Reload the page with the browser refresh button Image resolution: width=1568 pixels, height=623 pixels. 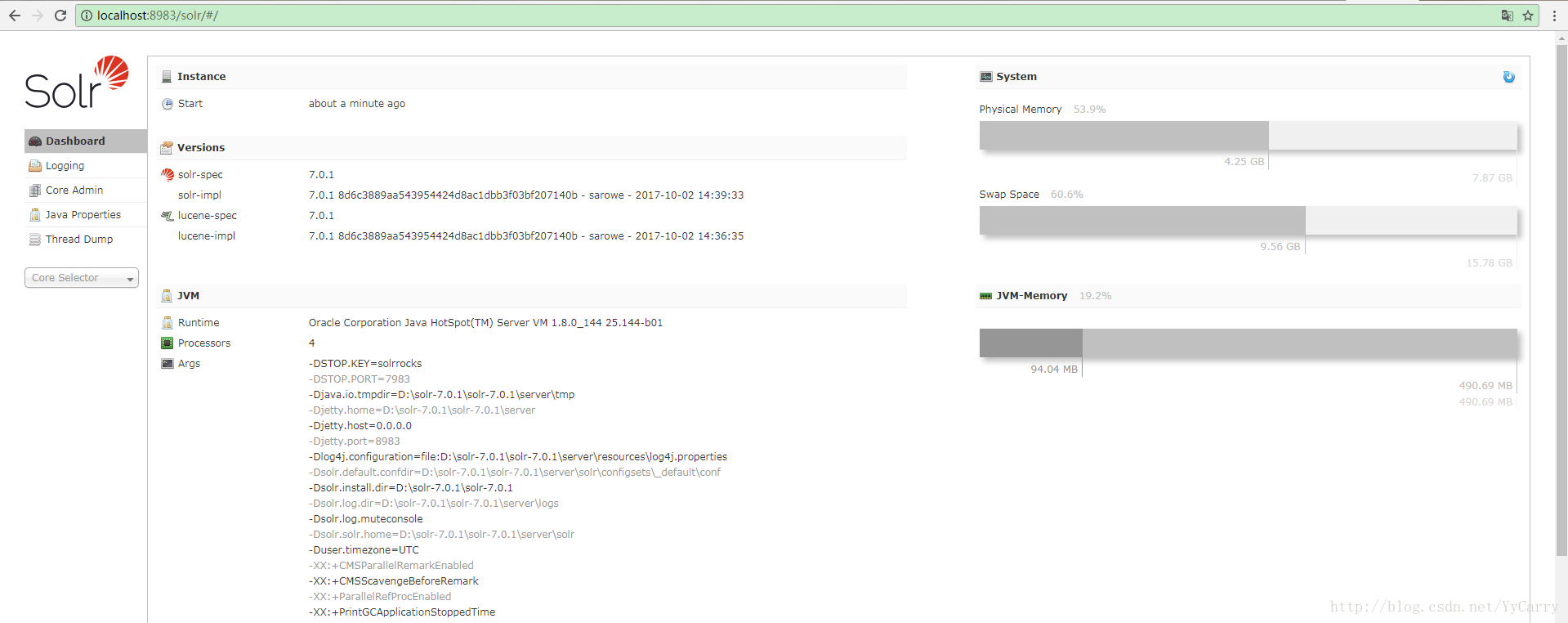[60, 16]
